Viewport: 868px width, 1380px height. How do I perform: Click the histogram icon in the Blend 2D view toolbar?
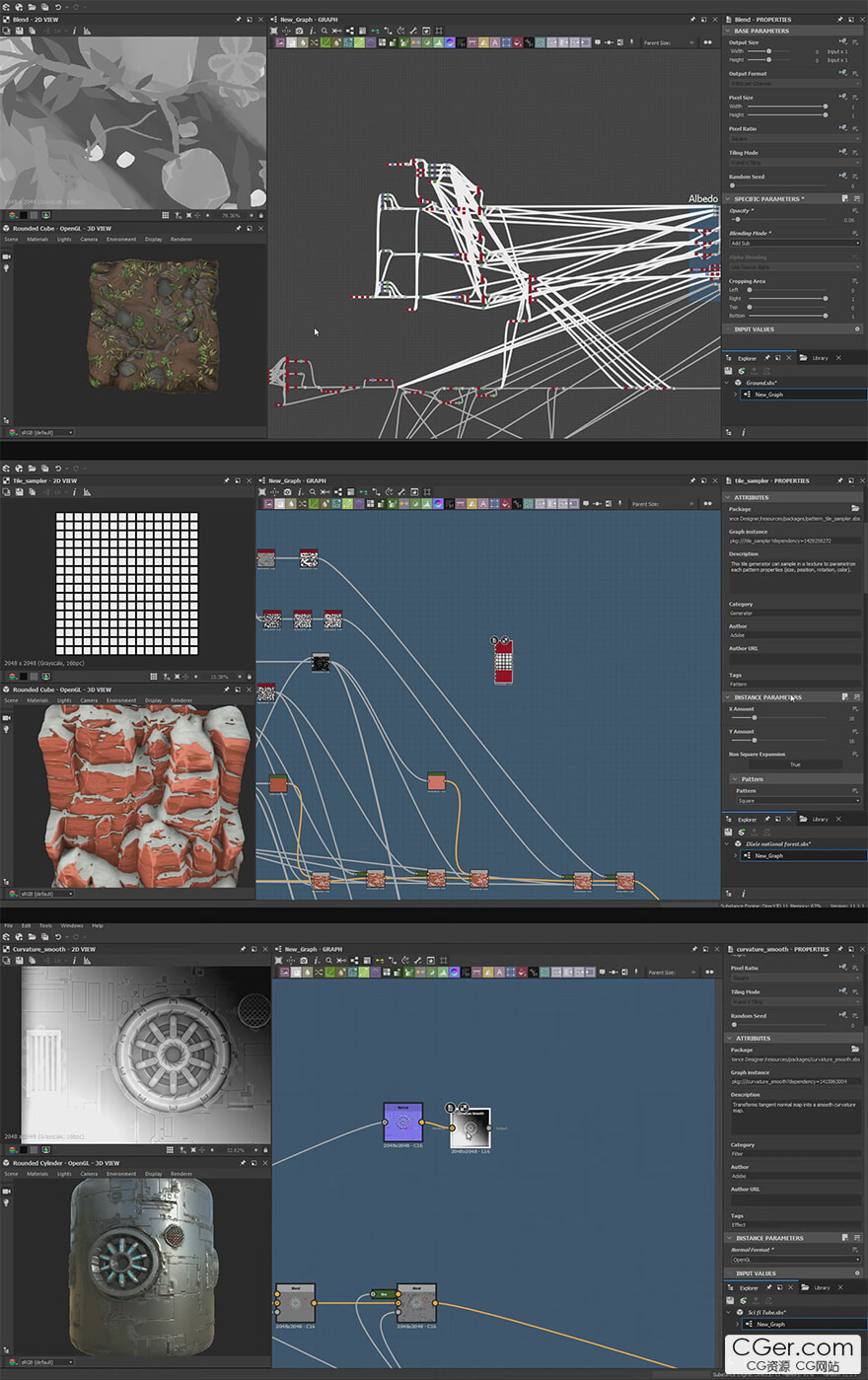87,31
